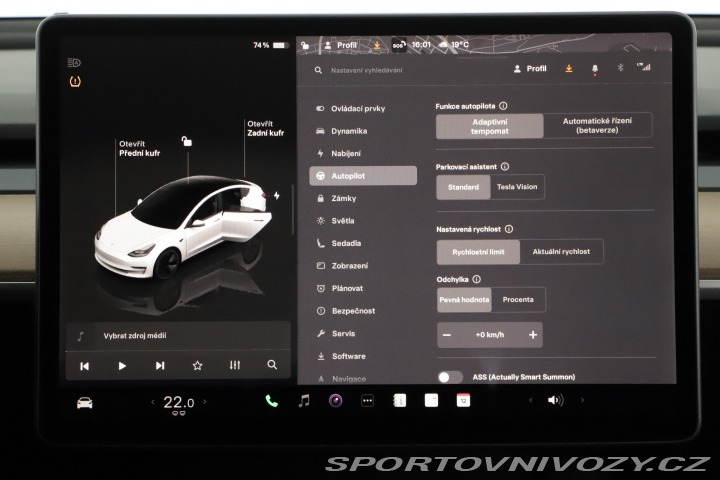Image resolution: width=720 pixels, height=480 pixels.
Task: Select the Autopilot menu item
Action: (363, 176)
